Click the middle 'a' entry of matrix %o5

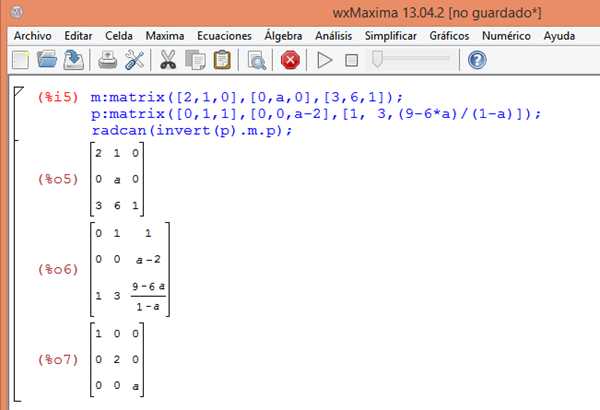tap(117, 180)
